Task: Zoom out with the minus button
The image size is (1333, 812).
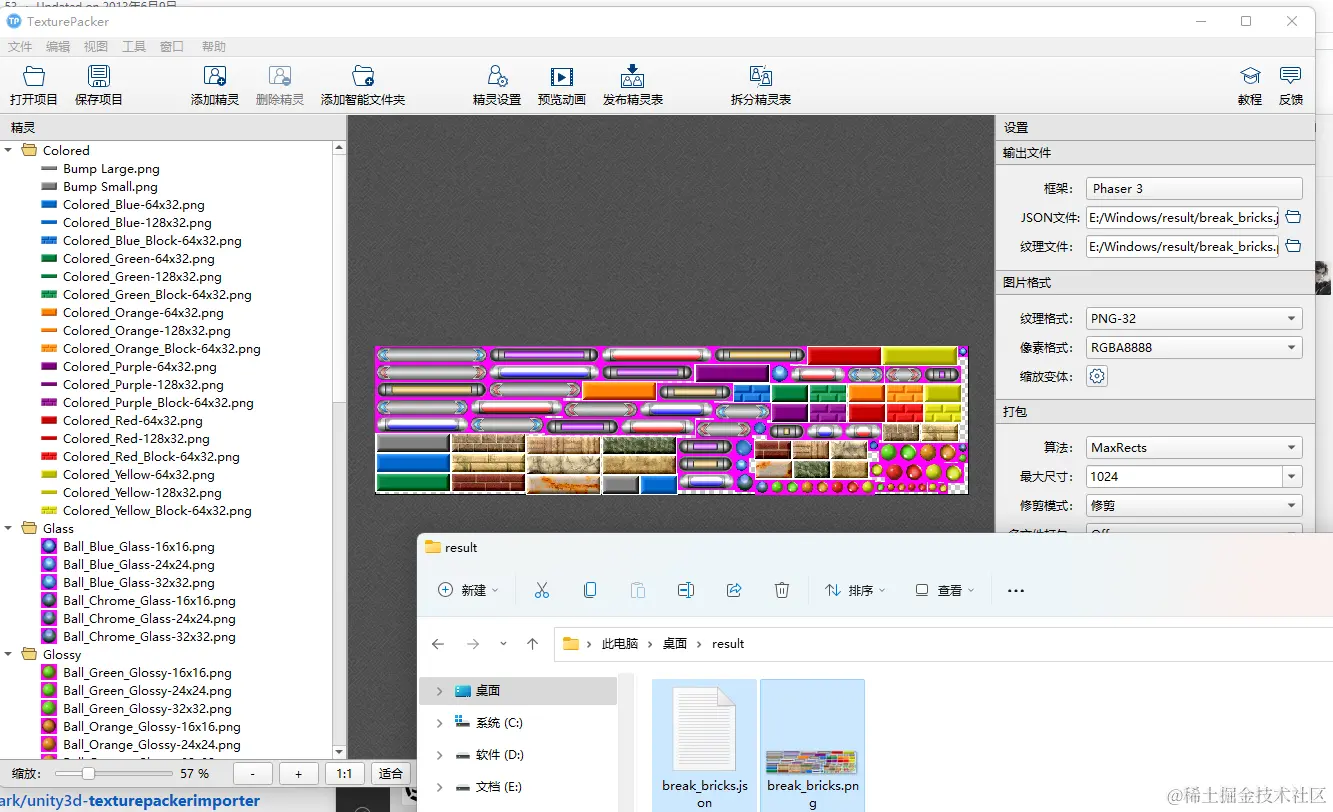Action: tap(253, 774)
